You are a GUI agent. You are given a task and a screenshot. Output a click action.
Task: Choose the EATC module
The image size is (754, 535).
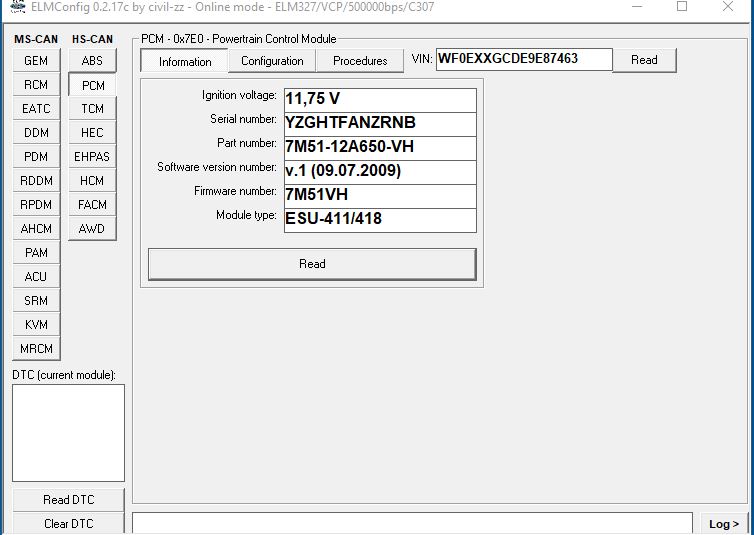(36, 109)
